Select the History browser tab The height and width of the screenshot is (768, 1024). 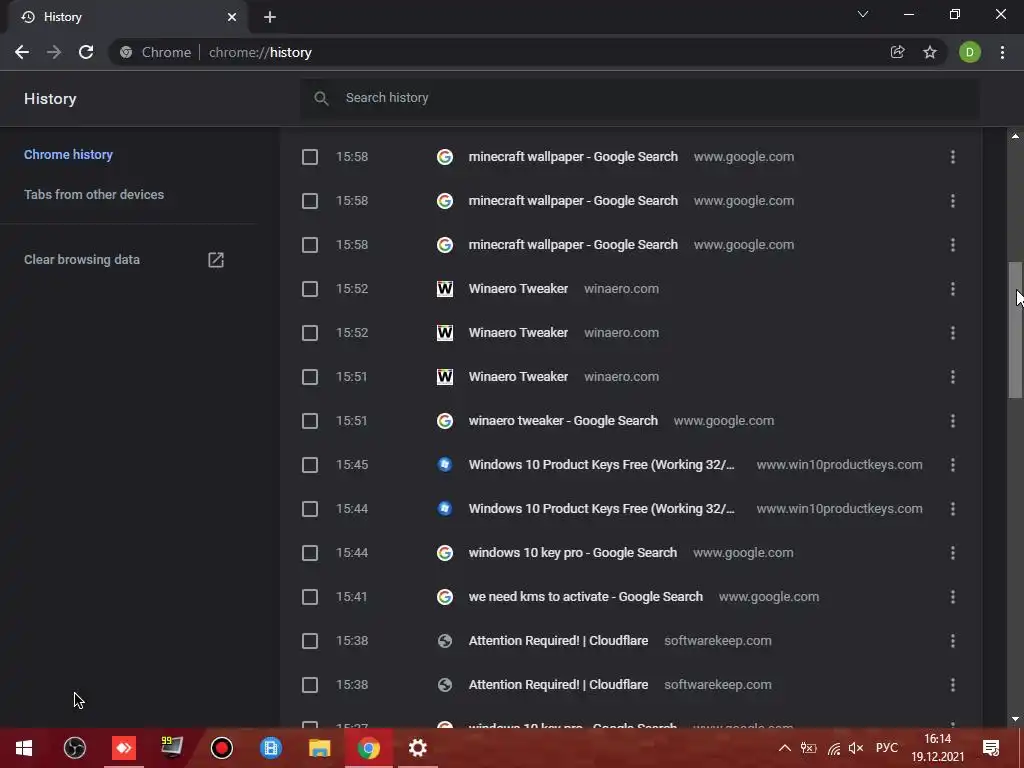pos(128,17)
